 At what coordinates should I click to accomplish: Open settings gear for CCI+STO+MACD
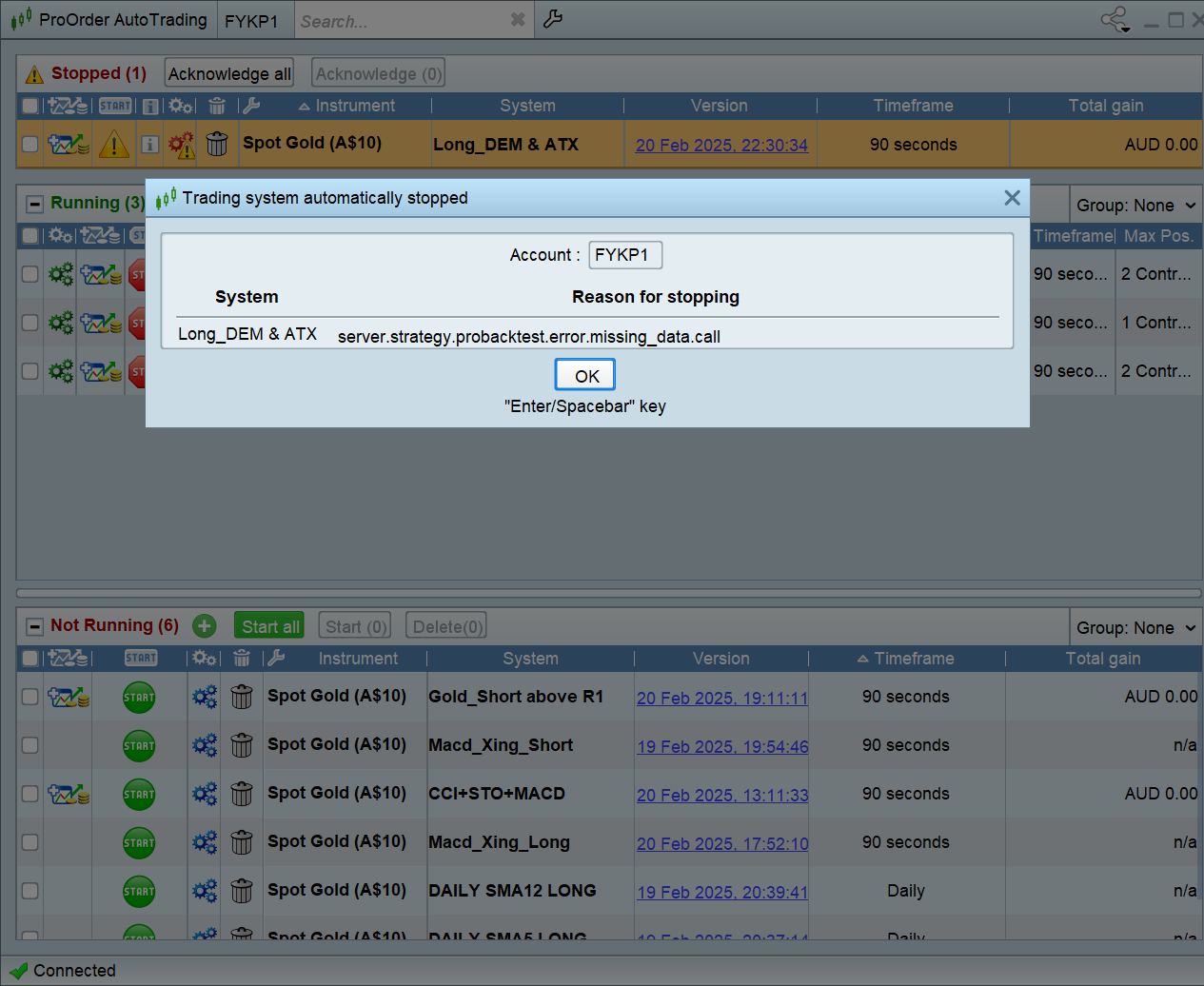tap(205, 795)
